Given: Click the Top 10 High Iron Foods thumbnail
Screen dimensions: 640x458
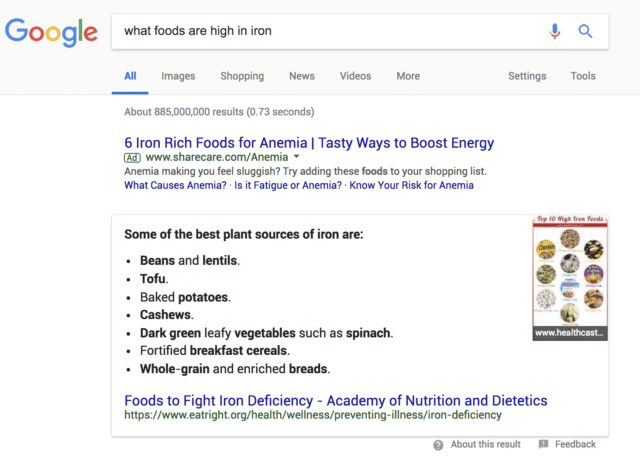Looking at the screenshot, I should tap(570, 278).
